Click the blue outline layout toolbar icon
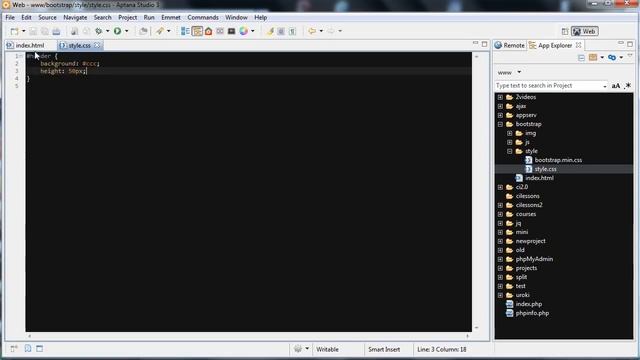Viewport: 640px width, 360px height. [185, 31]
